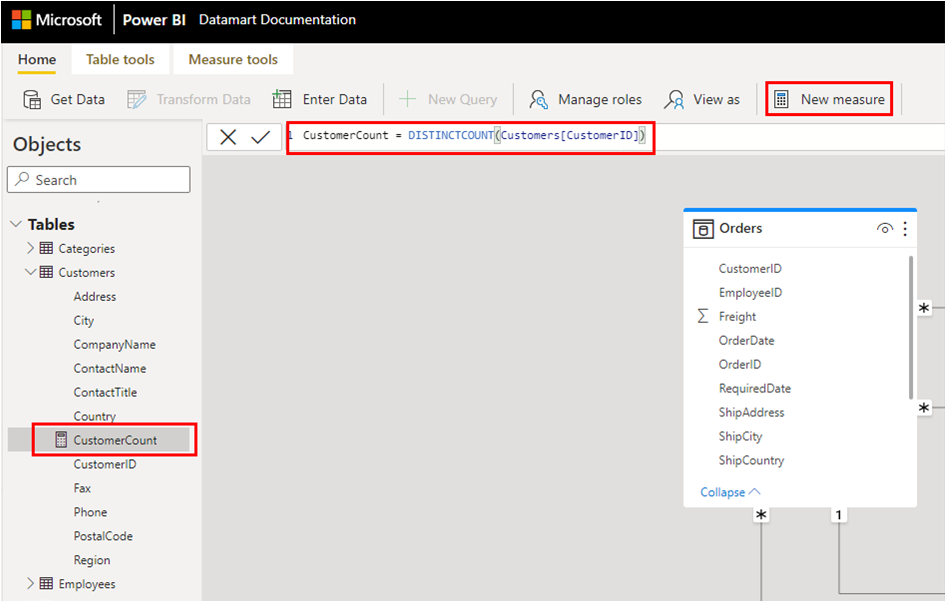Click the Manage roles button label
The width and height of the screenshot is (946, 602).
pos(600,100)
